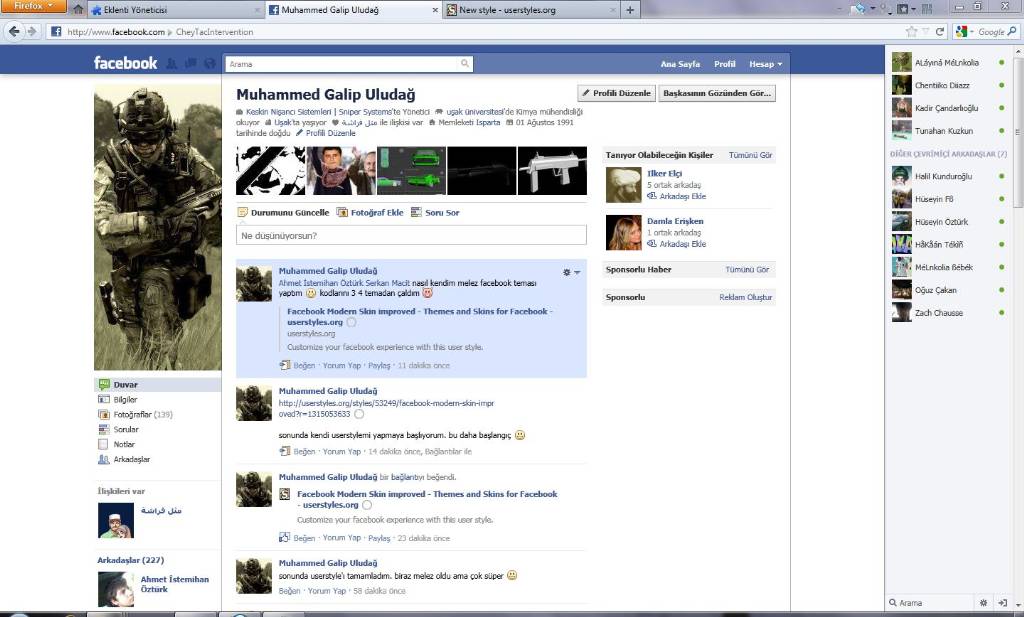
Task: Open the post options gear dropdown
Action: click(x=571, y=272)
